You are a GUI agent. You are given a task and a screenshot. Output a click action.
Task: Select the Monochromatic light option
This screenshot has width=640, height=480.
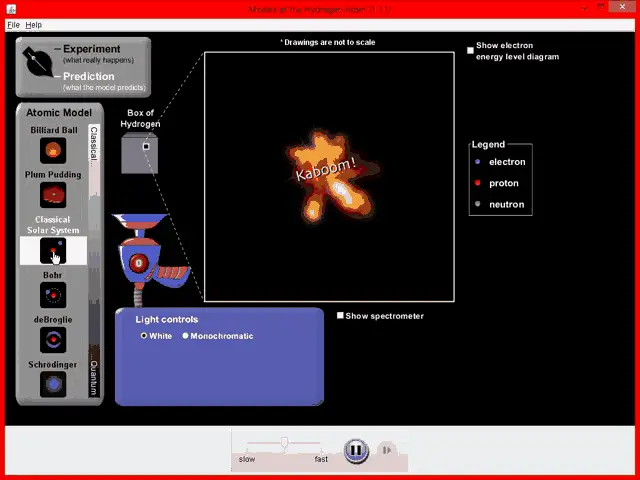[x=185, y=336]
